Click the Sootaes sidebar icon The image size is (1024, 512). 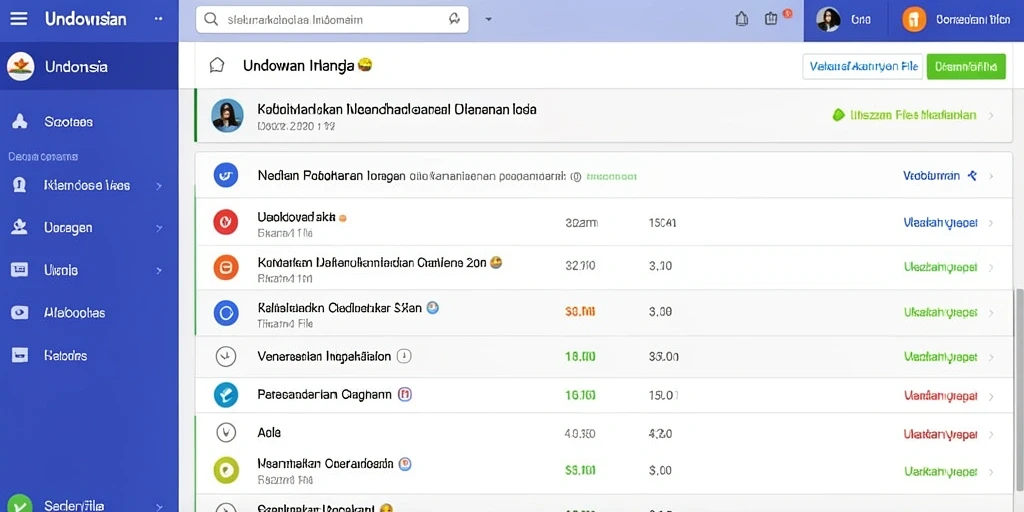coord(20,121)
